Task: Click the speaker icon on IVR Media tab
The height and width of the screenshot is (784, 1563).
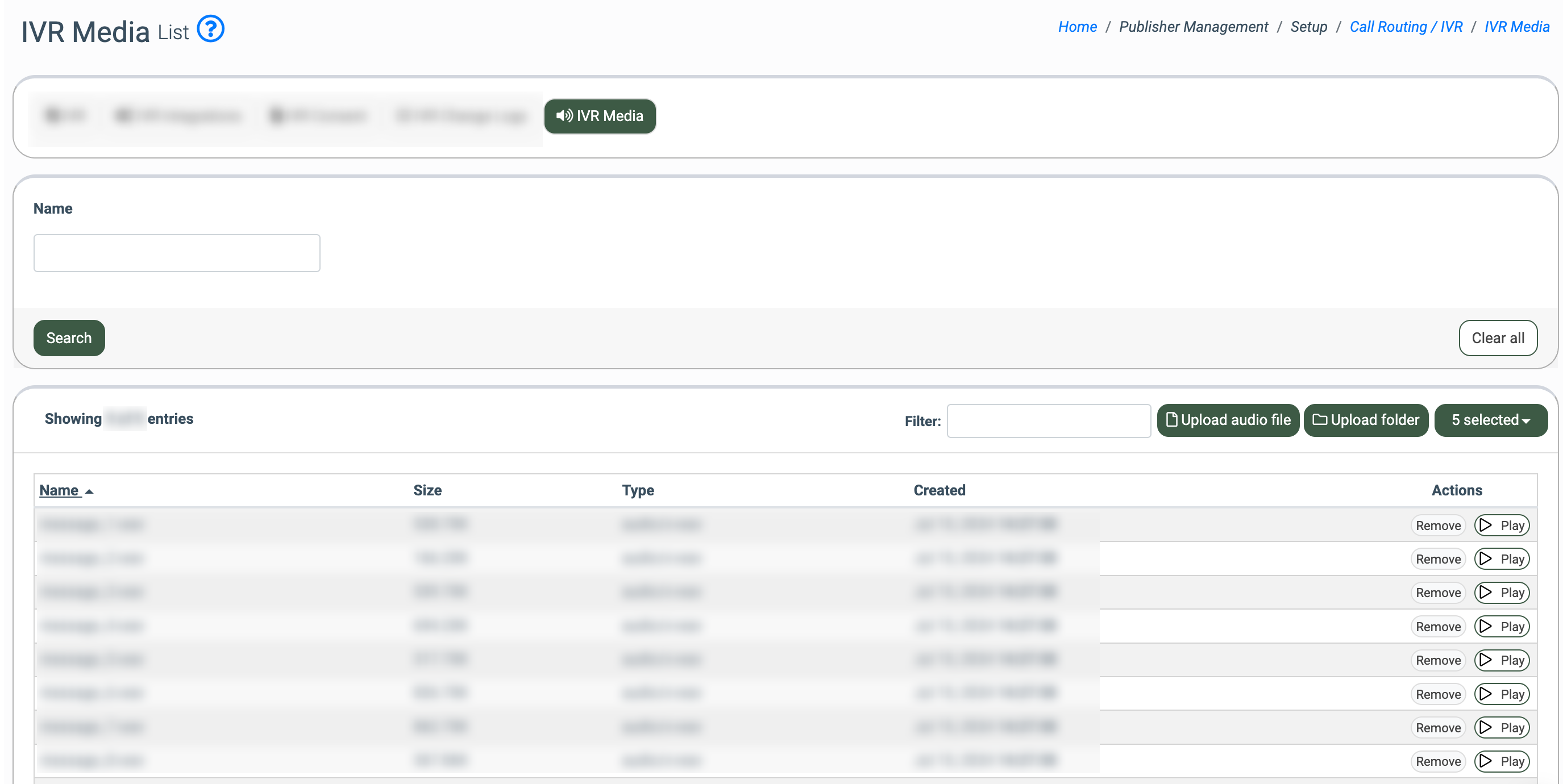Action: [564, 115]
